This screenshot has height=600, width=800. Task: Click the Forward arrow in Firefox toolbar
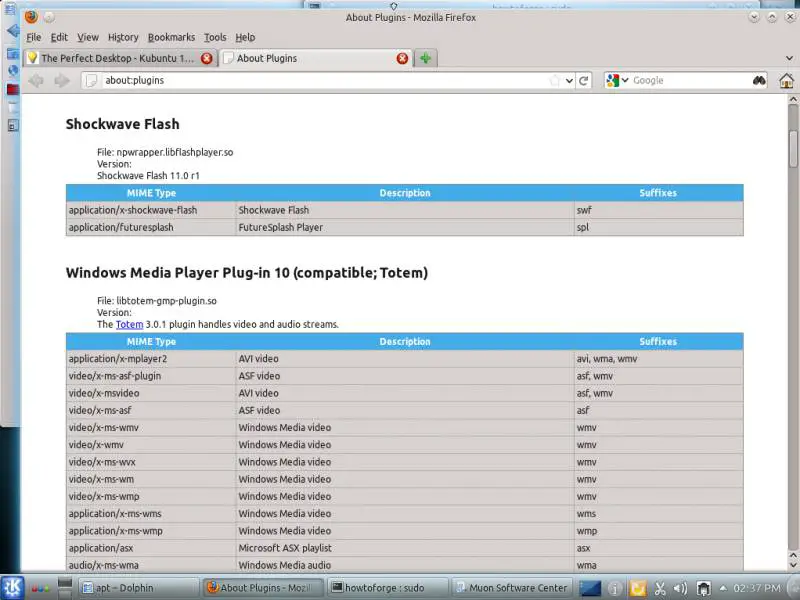(x=62, y=80)
